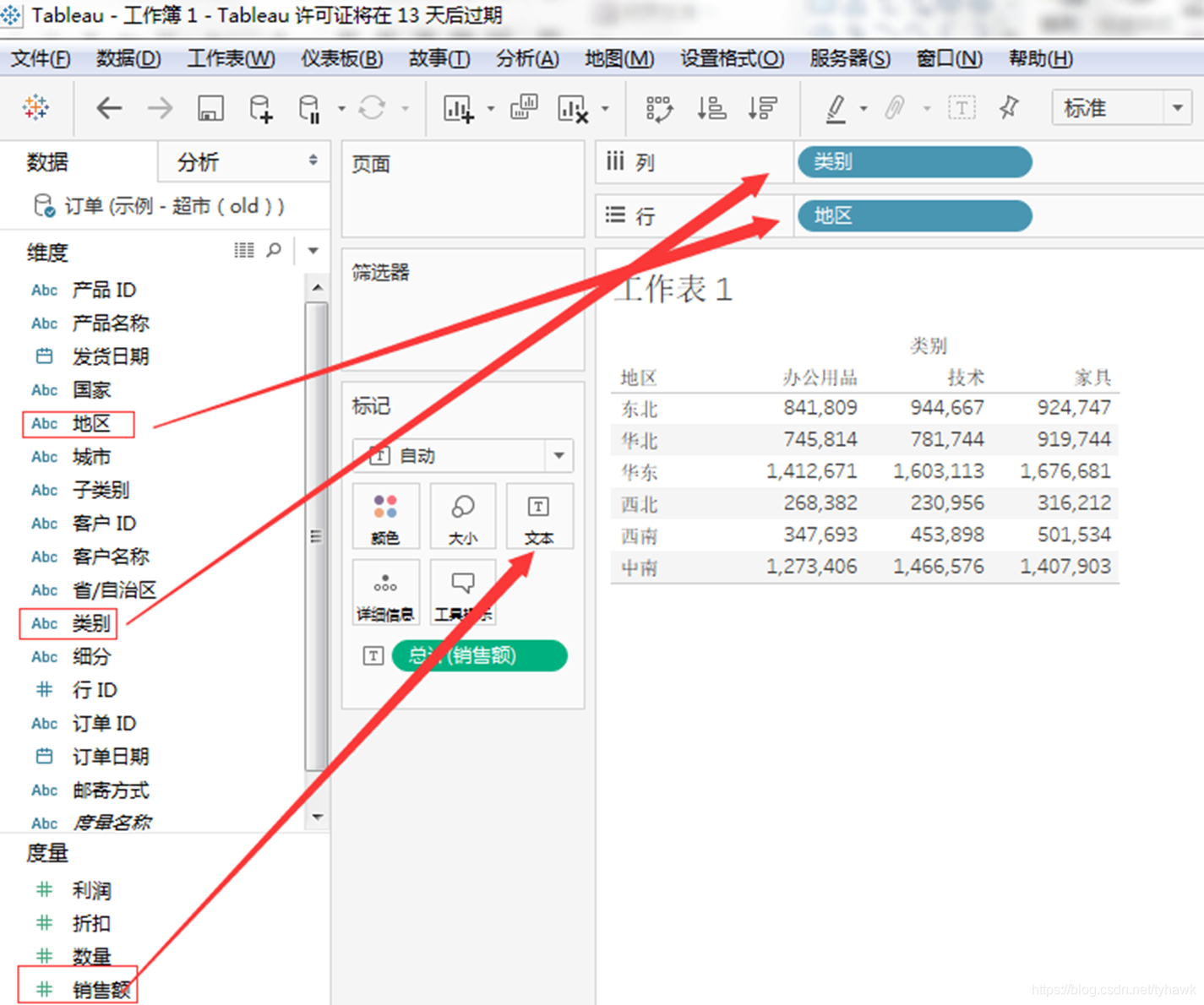Open the 数据(D) menu
This screenshot has height=1005, width=1204.
pos(128,58)
